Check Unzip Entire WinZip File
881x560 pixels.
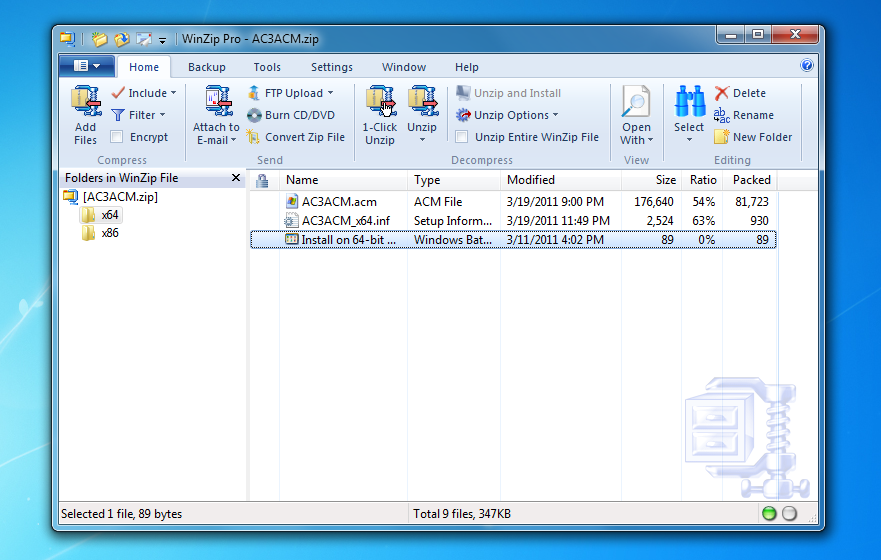coord(462,136)
